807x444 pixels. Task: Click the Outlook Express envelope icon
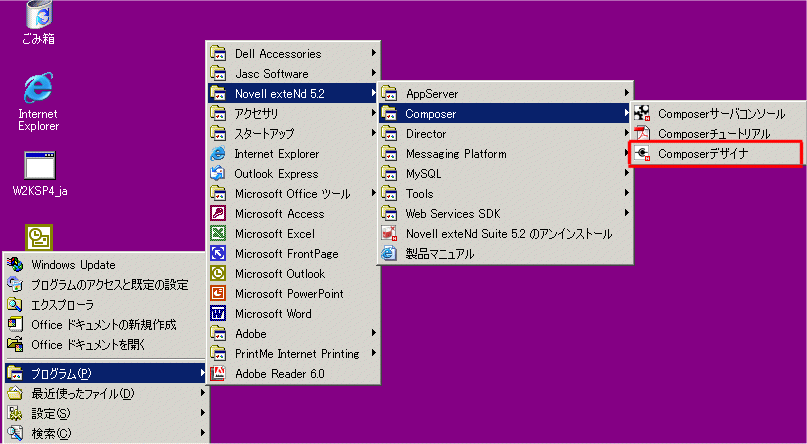(x=219, y=173)
